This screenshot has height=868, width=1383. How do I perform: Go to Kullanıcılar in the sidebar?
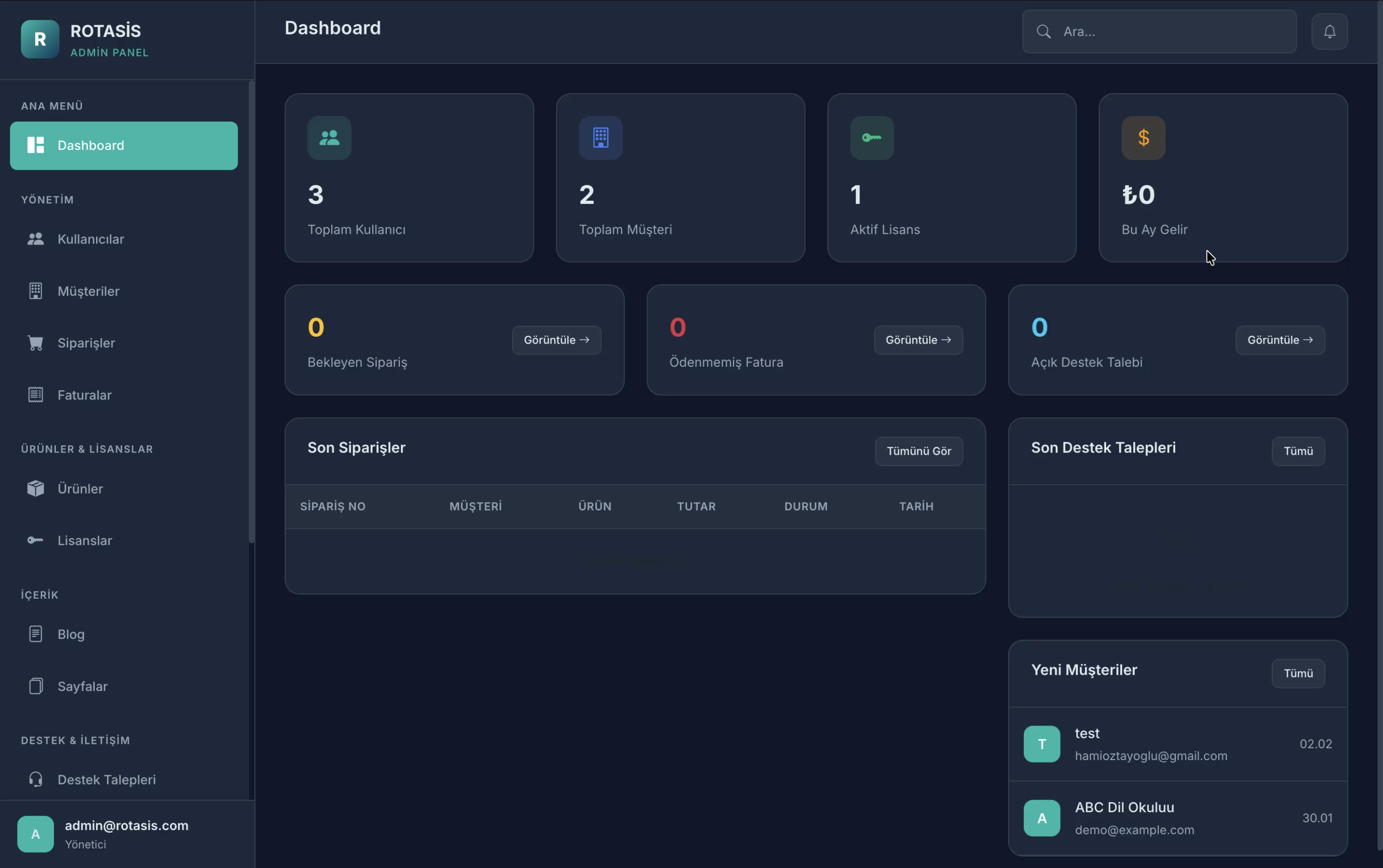pyautogui.click(x=124, y=239)
